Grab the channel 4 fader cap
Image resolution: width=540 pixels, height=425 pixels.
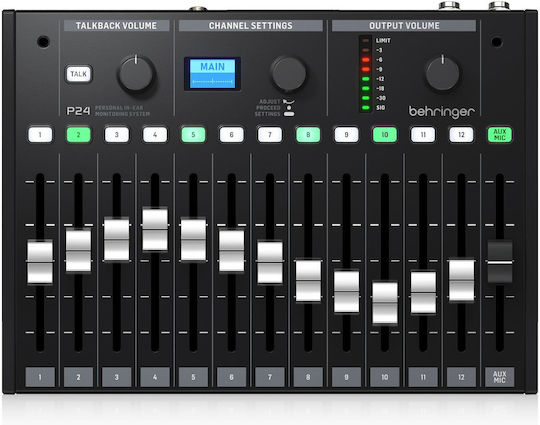point(155,229)
